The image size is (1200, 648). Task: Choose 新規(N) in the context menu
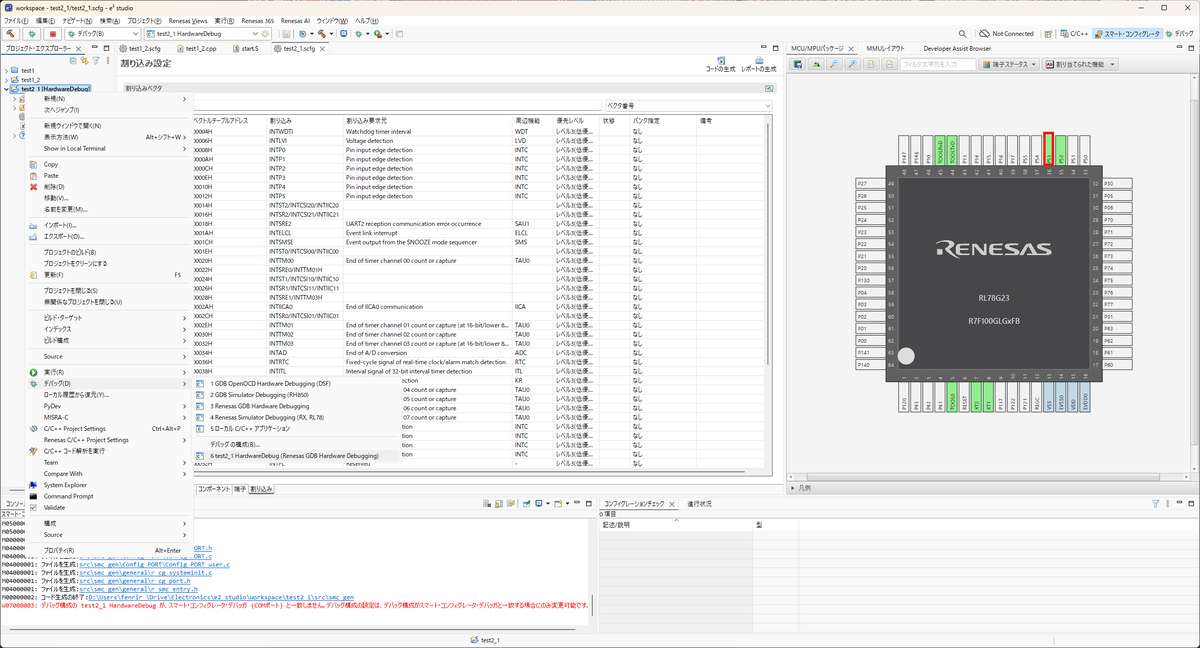pyautogui.click(x=108, y=99)
